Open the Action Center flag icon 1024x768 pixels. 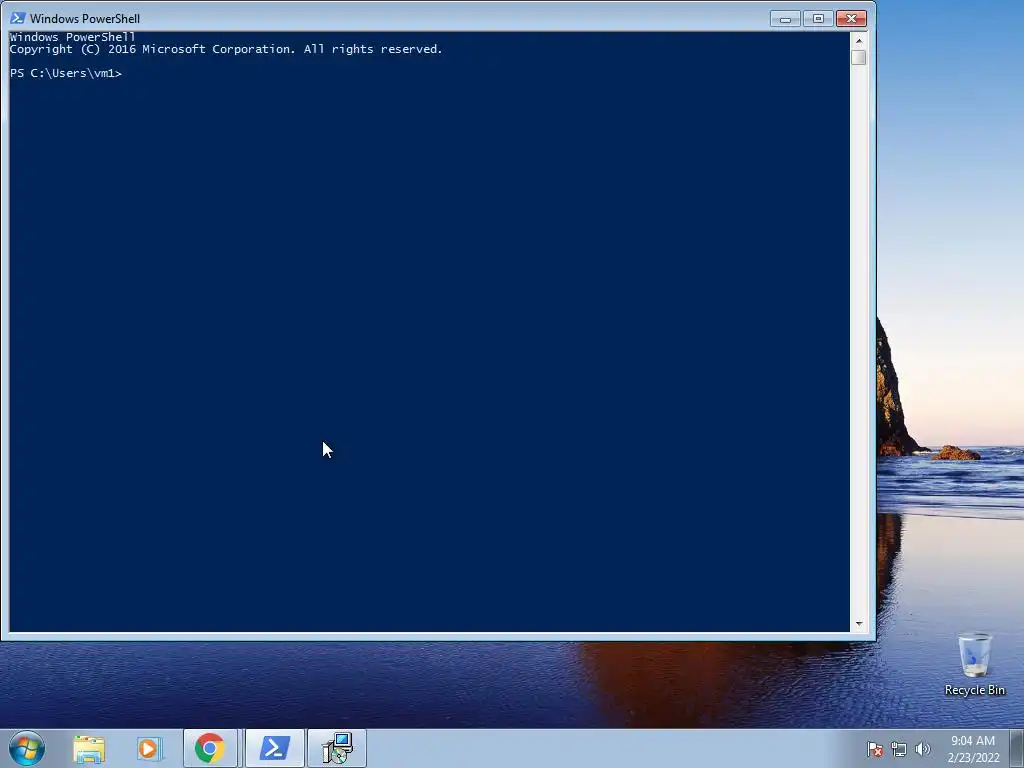tap(875, 749)
